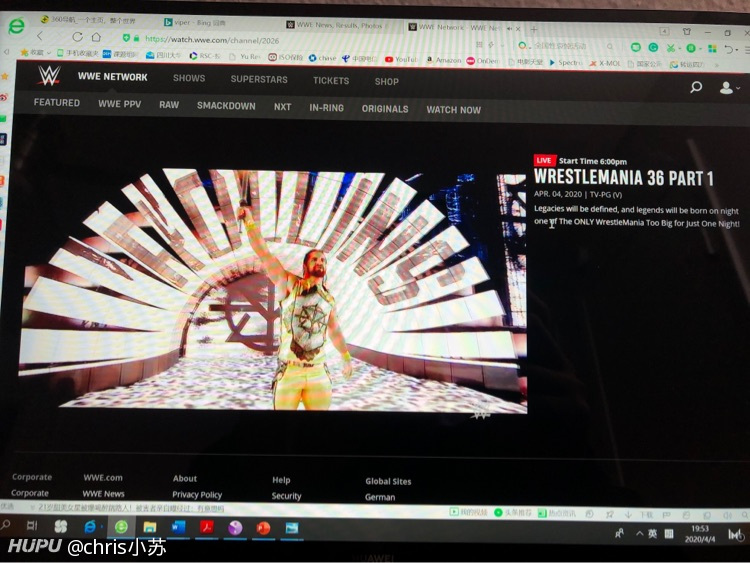Select ORIGINALS in sub-navigation

[x=385, y=109]
